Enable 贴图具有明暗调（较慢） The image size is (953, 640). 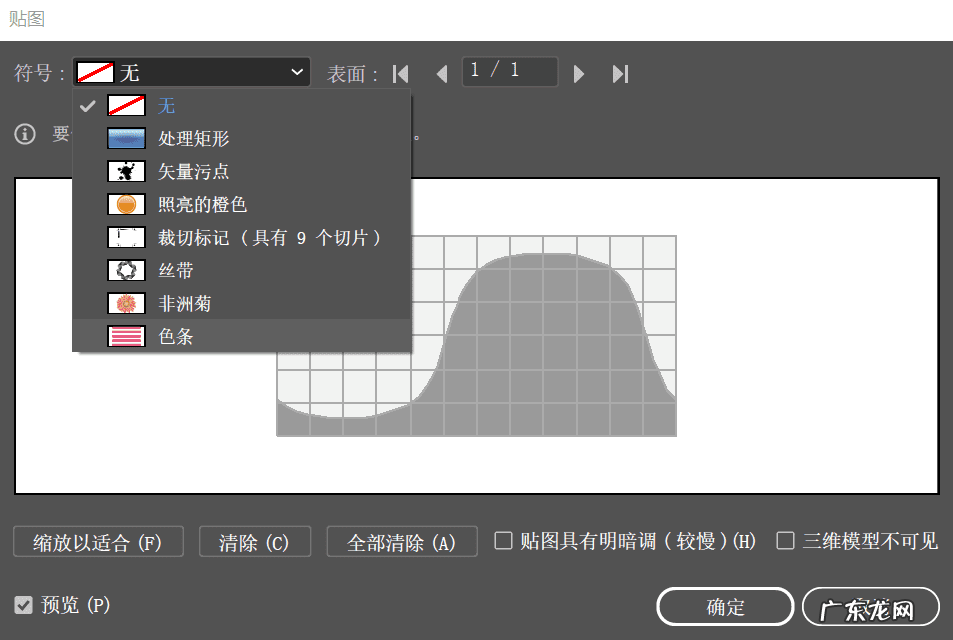click(x=504, y=541)
